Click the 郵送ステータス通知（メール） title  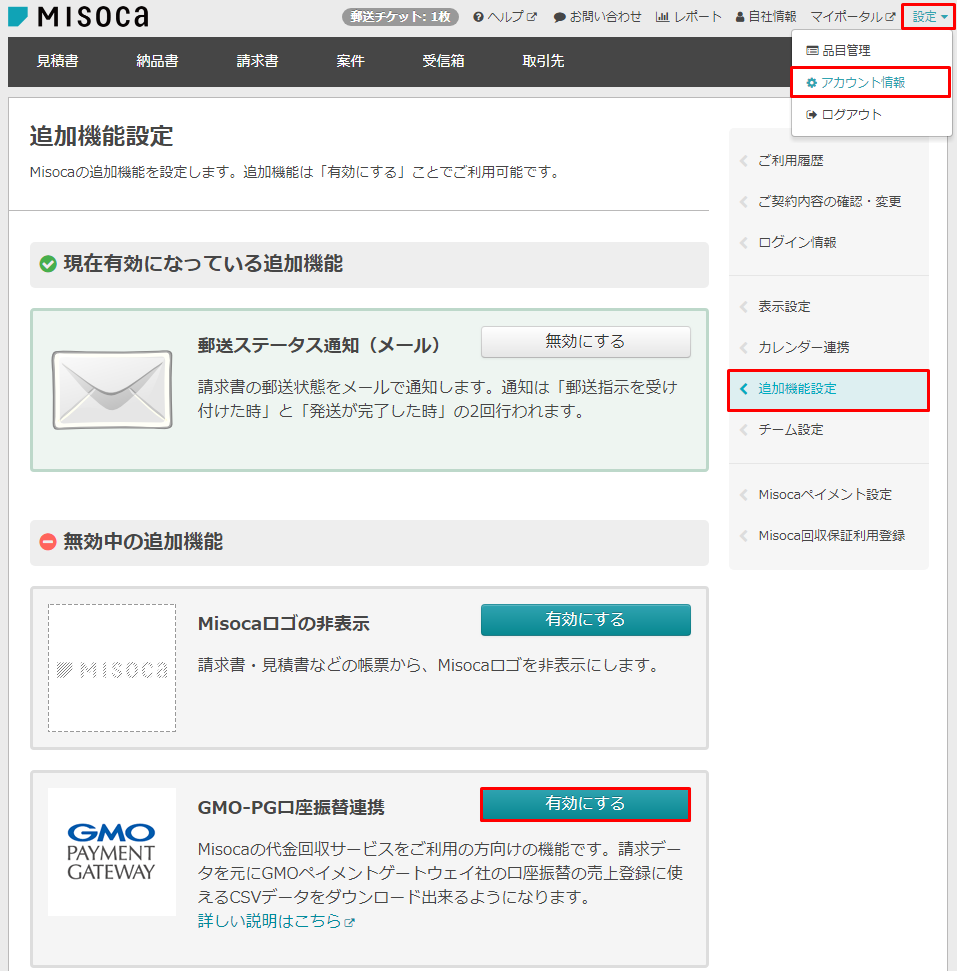click(x=319, y=346)
